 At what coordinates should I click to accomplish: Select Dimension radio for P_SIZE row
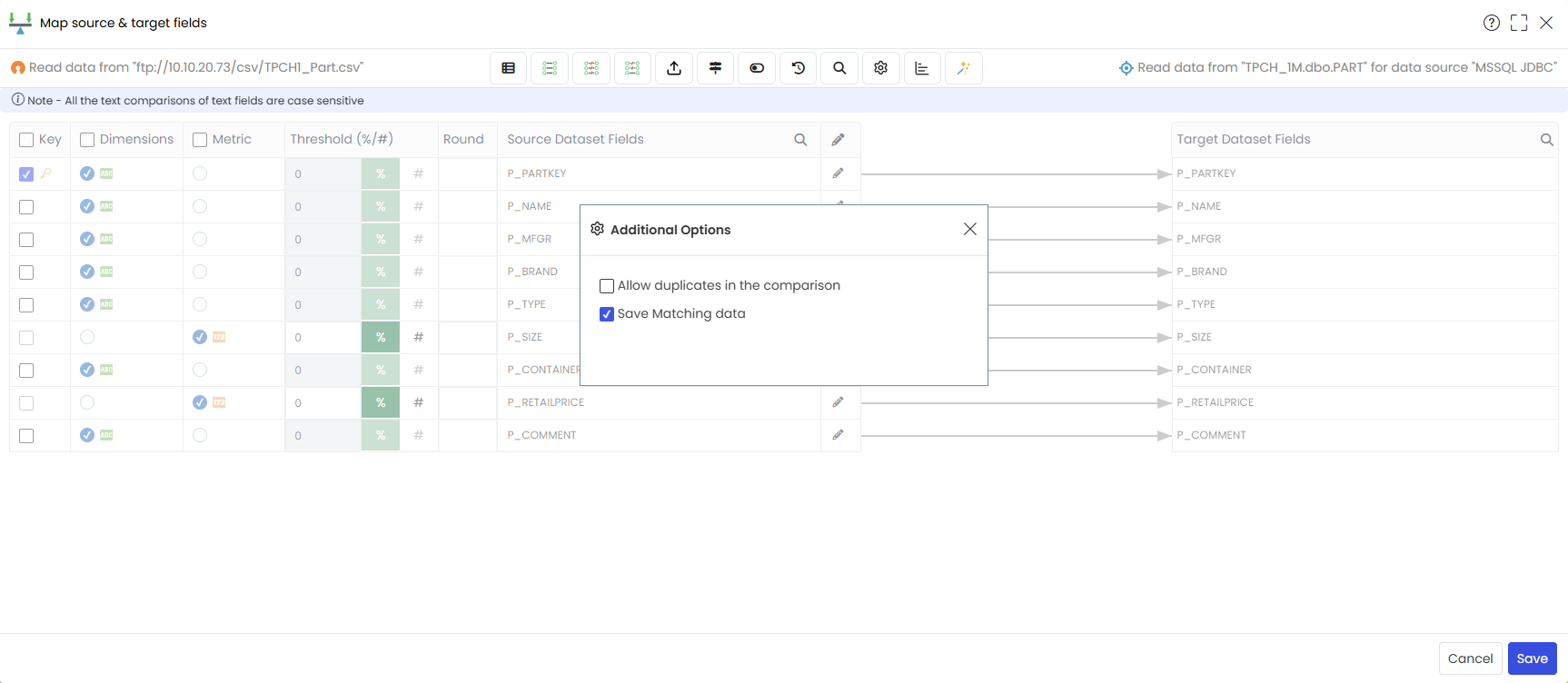pyautogui.click(x=87, y=337)
